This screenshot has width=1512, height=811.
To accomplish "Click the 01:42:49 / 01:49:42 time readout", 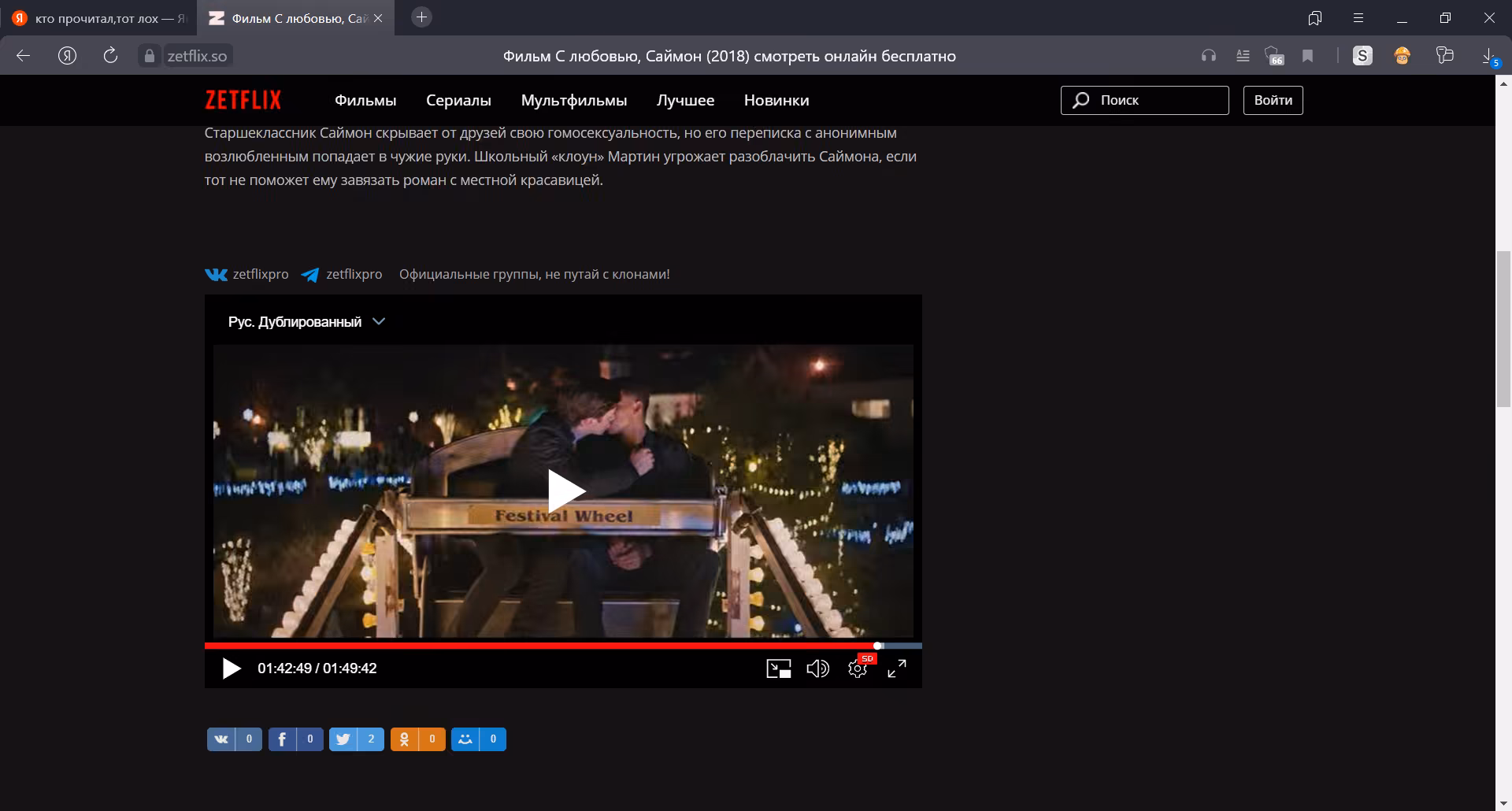I will click(x=317, y=668).
